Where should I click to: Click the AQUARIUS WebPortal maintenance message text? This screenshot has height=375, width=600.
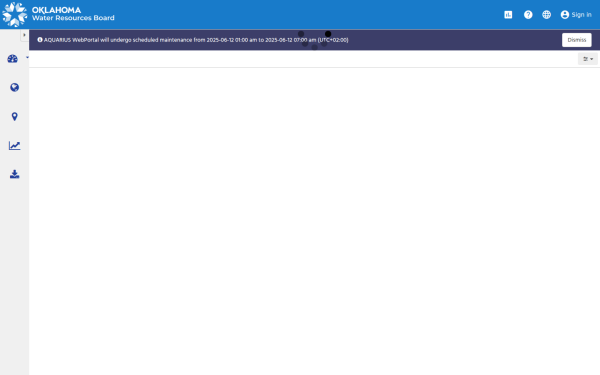coord(196,40)
